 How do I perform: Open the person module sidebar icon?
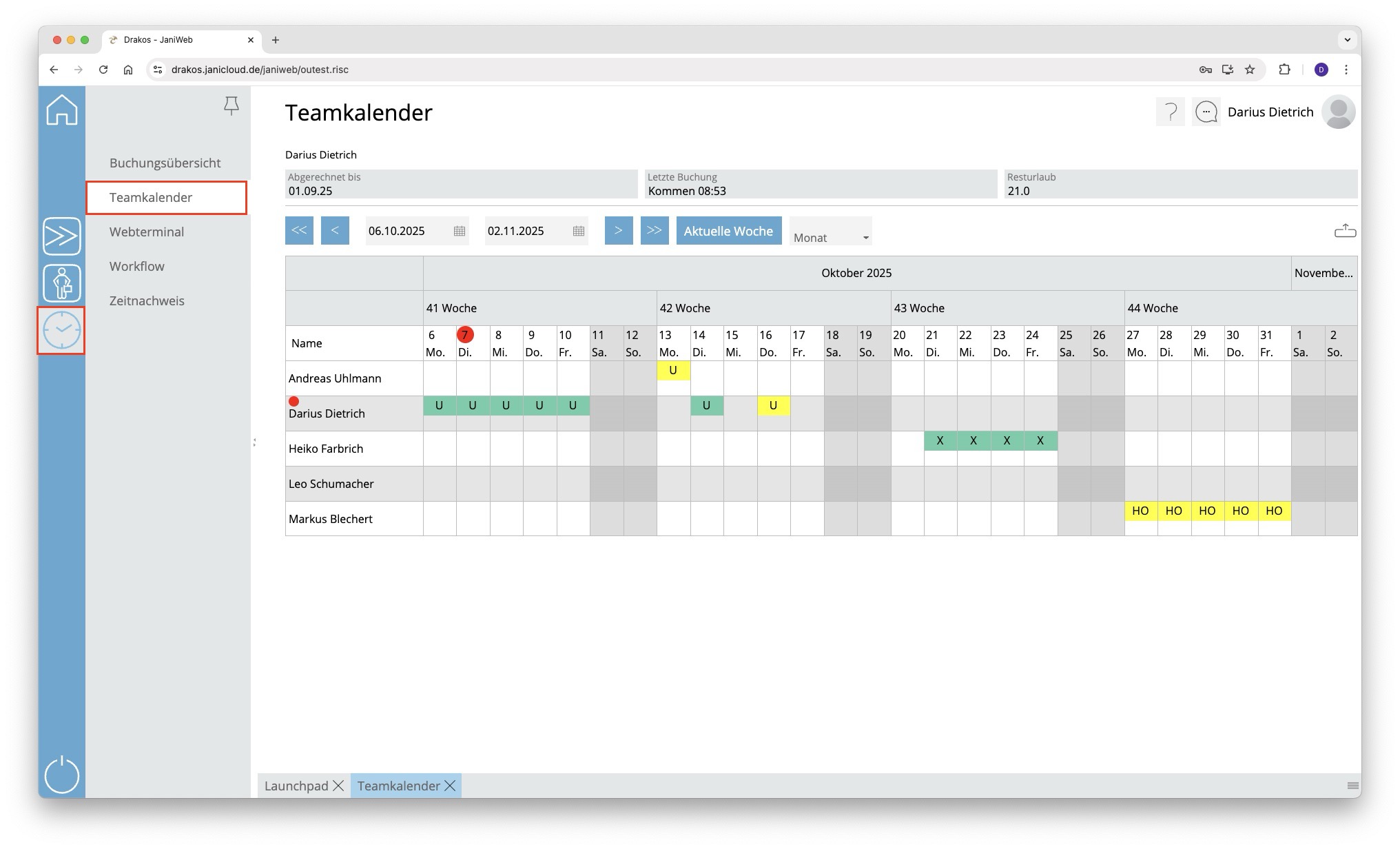(62, 283)
